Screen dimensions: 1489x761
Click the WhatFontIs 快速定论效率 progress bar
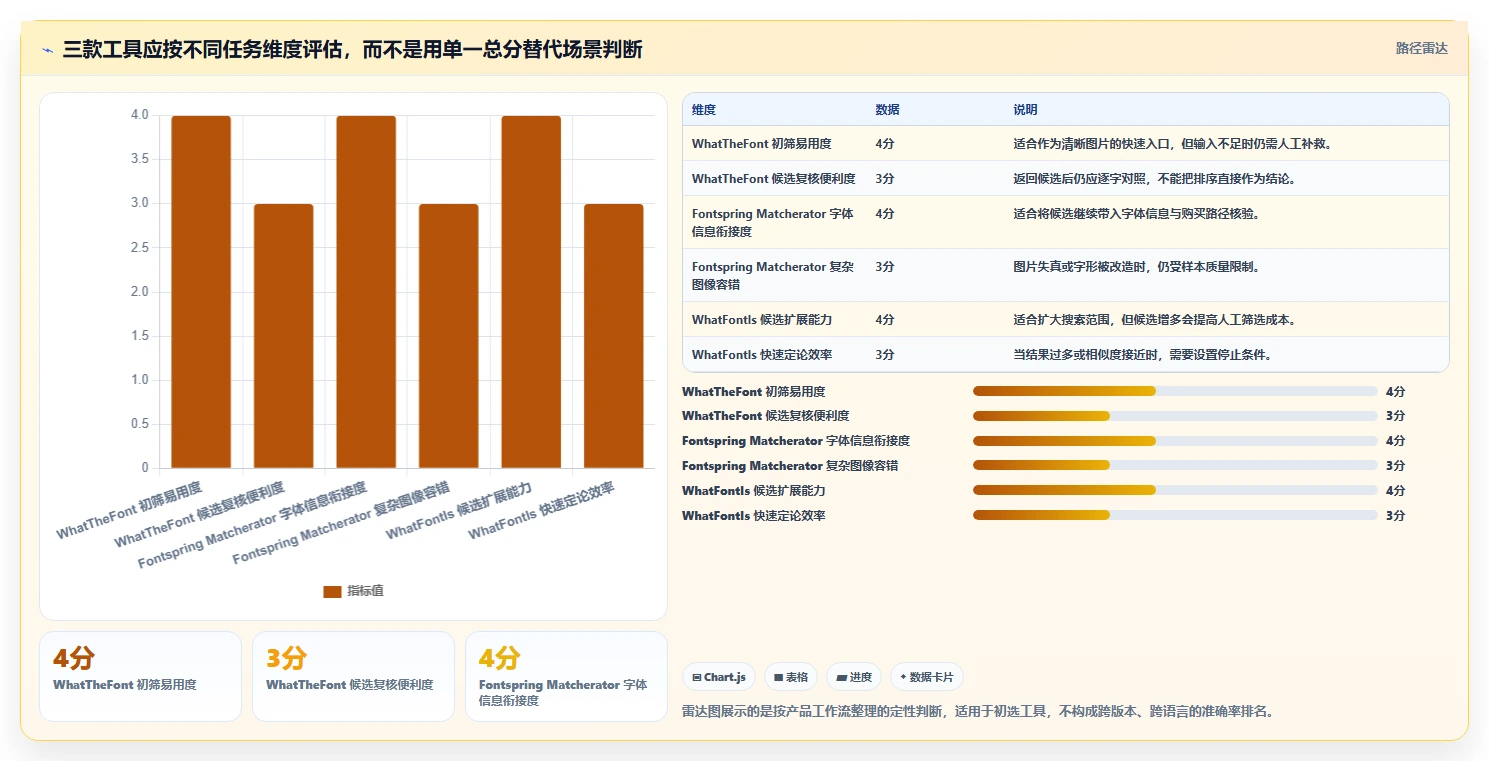click(1175, 516)
